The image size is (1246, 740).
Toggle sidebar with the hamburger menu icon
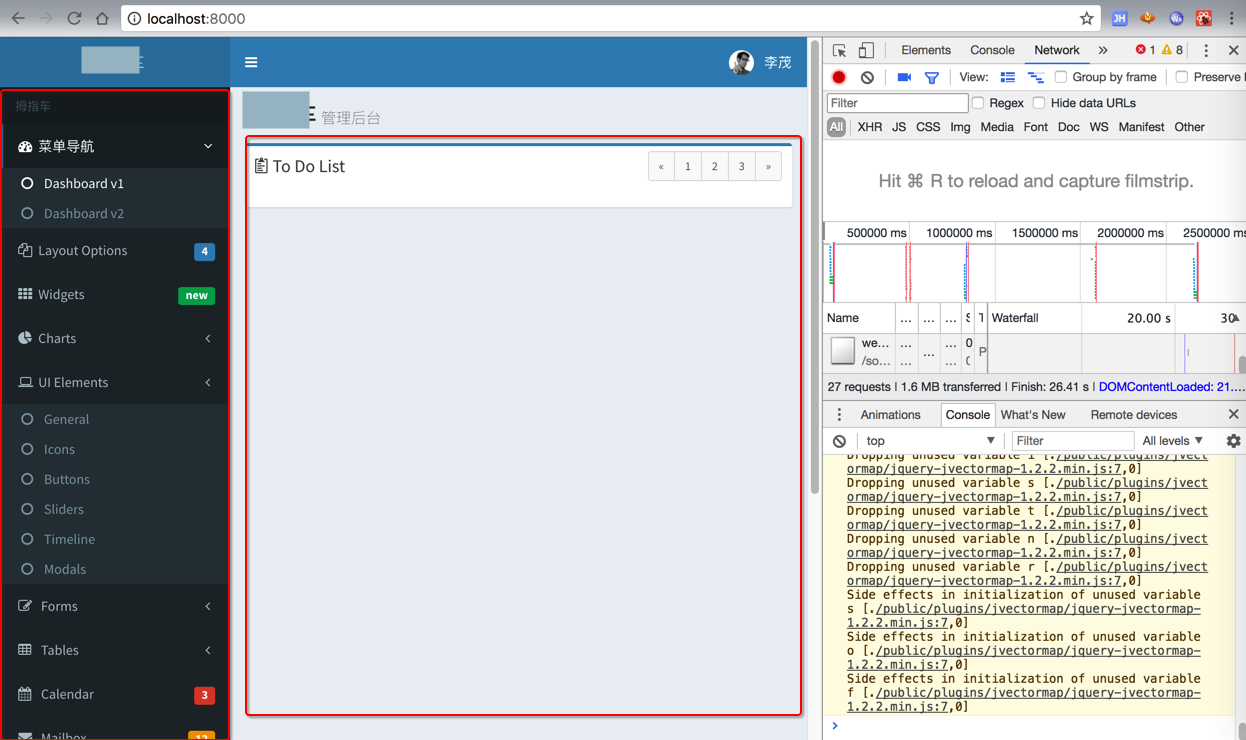251,62
